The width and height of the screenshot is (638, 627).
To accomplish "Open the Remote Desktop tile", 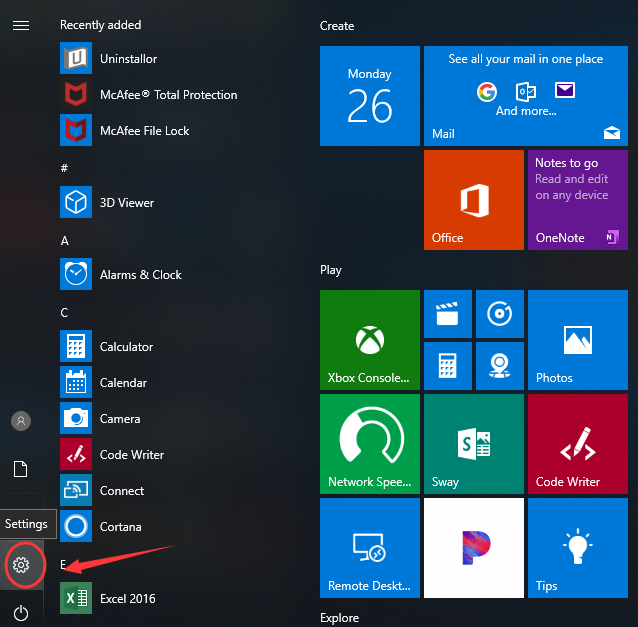I will pos(370,548).
